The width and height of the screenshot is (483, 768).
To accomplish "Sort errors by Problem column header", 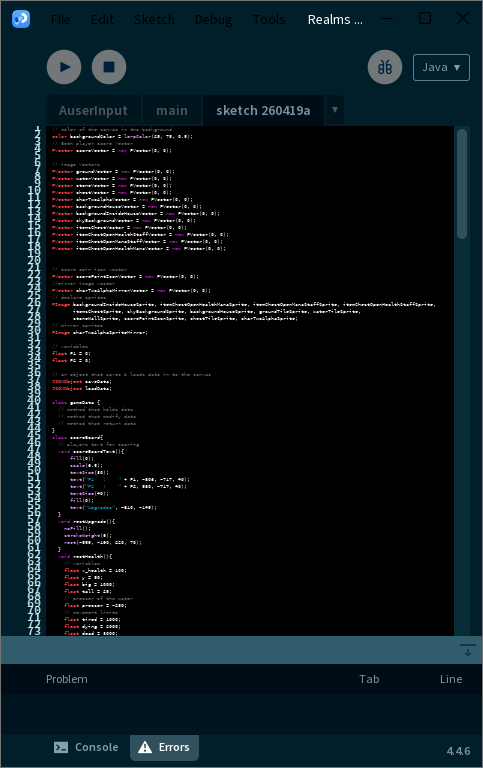I will click(x=67, y=679).
